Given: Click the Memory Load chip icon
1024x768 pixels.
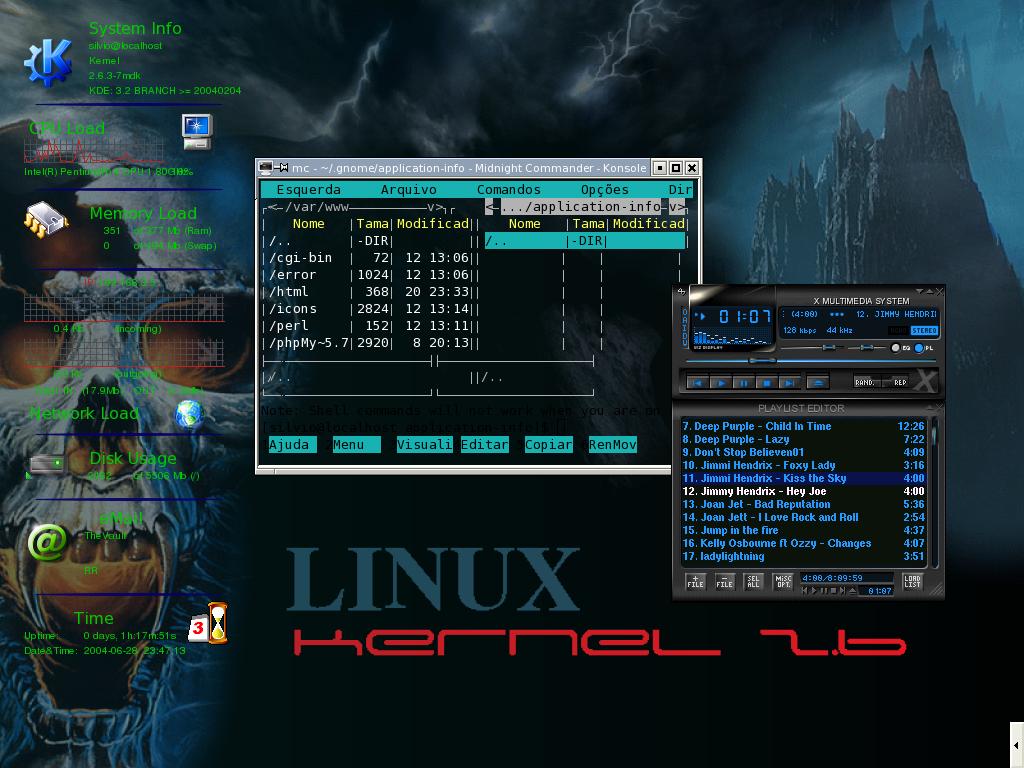Looking at the screenshot, I should coord(46,219).
